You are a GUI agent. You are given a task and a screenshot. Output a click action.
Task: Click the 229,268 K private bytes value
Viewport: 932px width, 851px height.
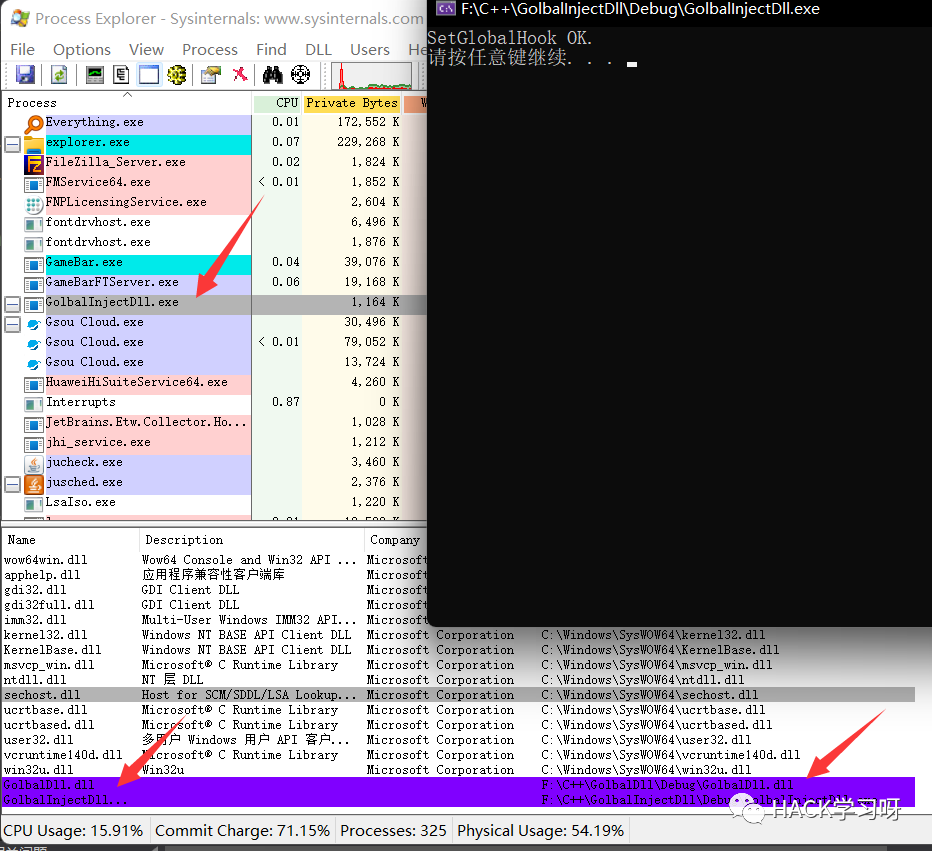pyautogui.click(x=368, y=142)
